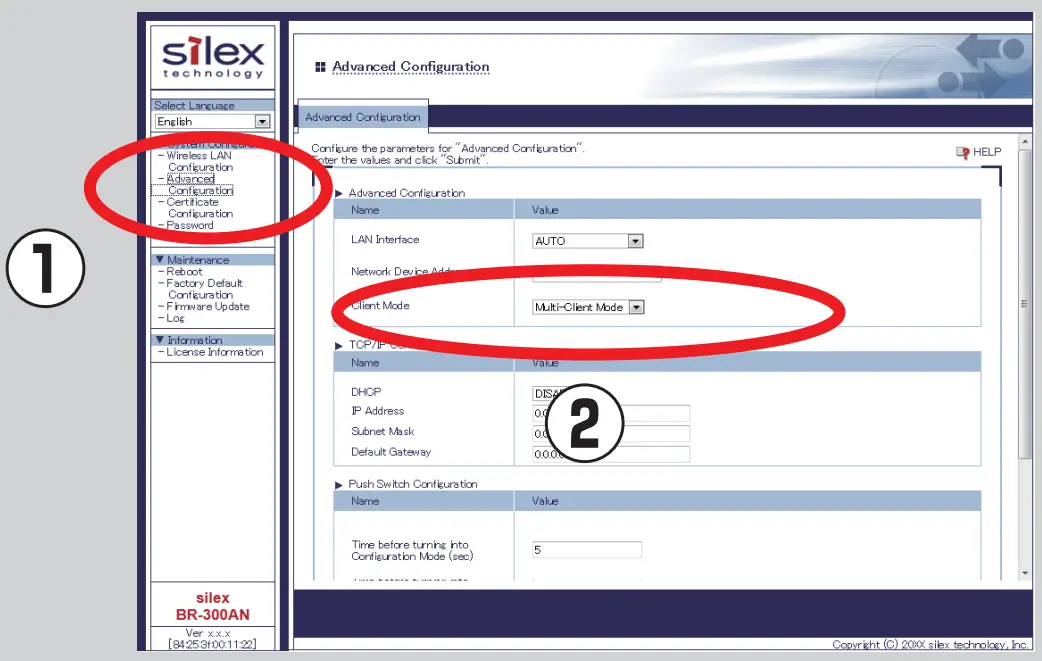Click the Information section header
1042x661 pixels.
[x=213, y=339]
